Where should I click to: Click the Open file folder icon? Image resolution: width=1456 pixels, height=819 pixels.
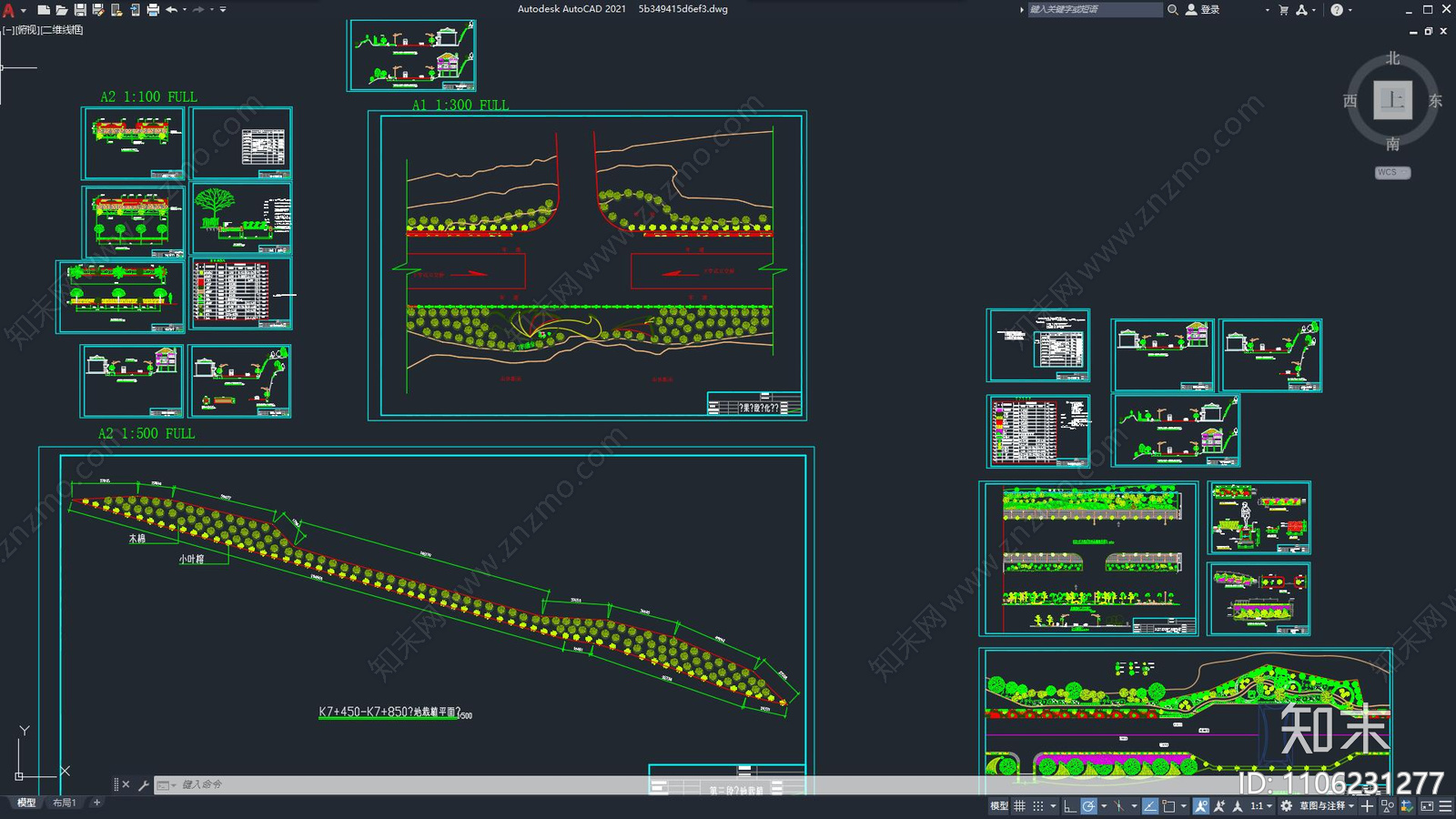point(62,10)
